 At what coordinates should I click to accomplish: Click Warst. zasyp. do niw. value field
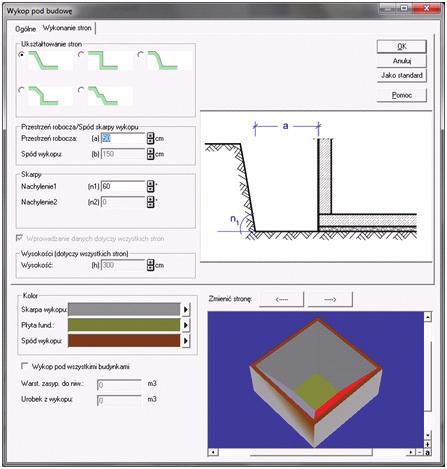119,385
